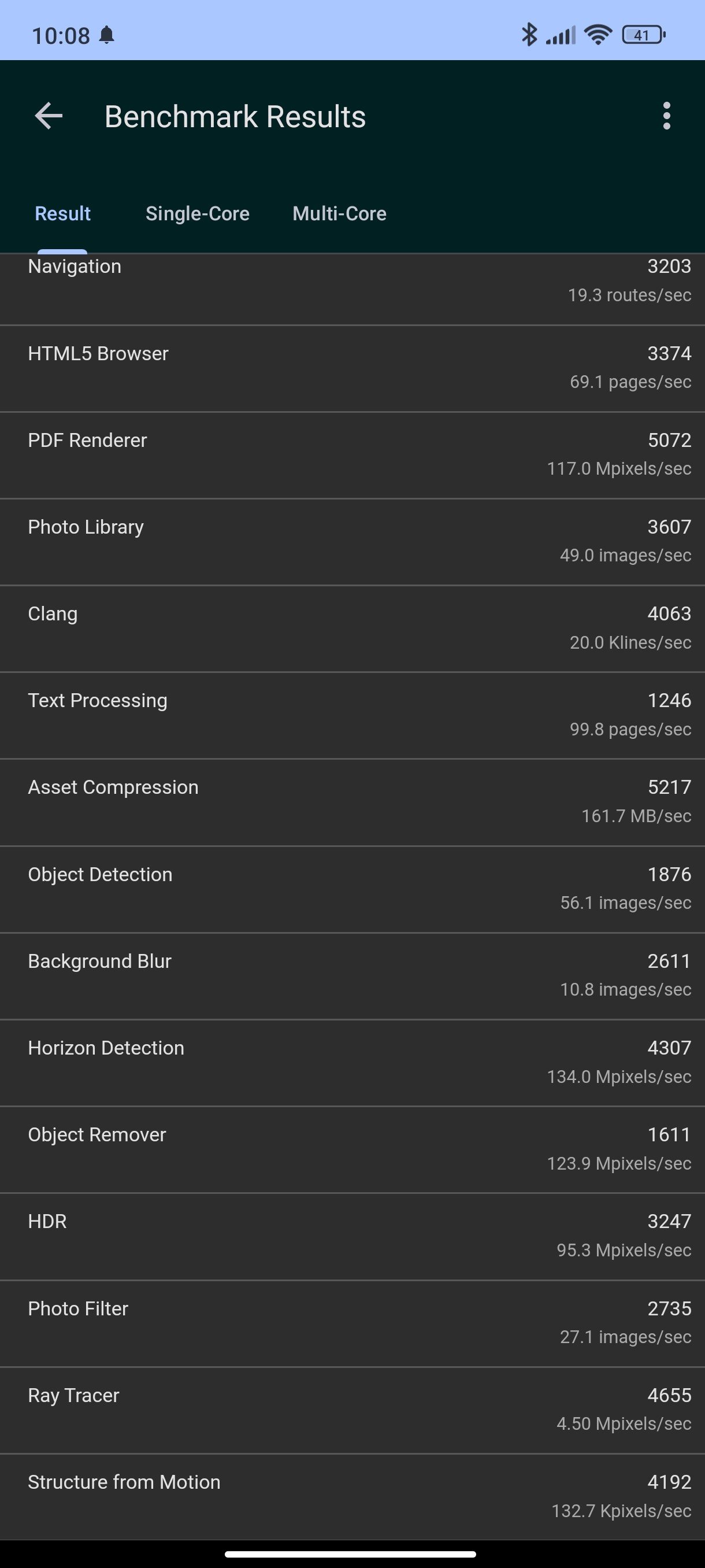Open the Text Processing result row
Screen dimensions: 705x1568
pyautogui.click(x=352, y=715)
